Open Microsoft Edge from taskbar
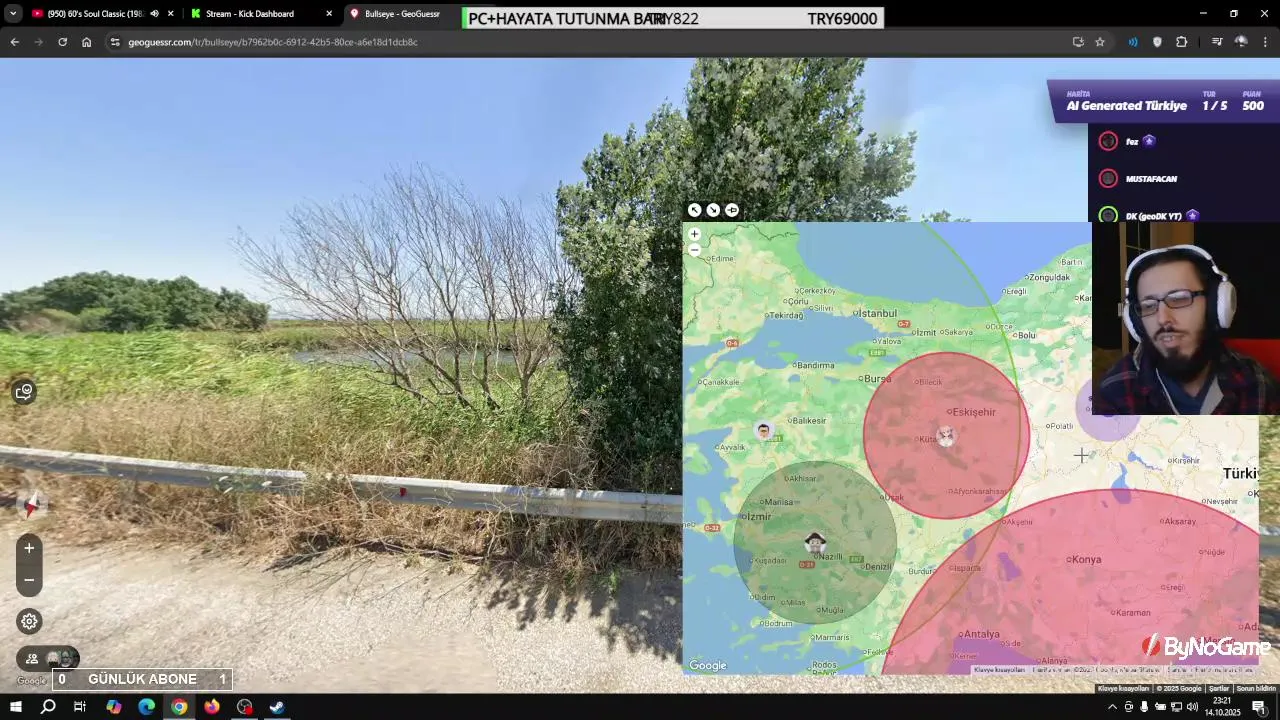This screenshot has height=720, width=1280. pos(146,707)
